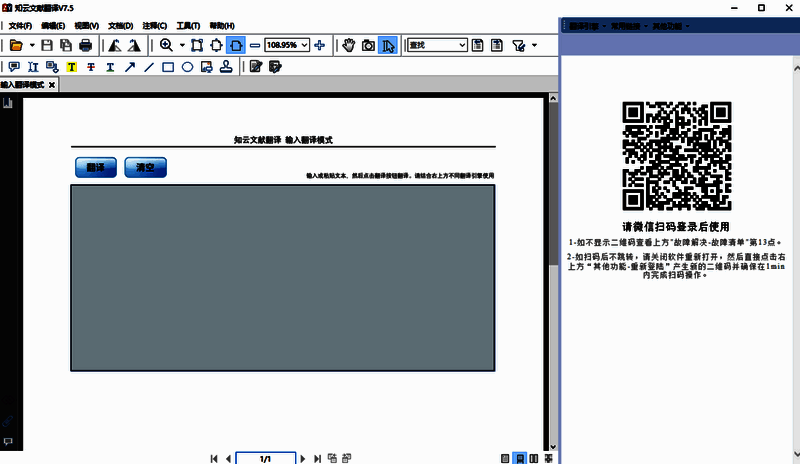Screen dimensions: 800x464
Task: Expand the 翻译引擎 dropdown in right panel
Action: pyautogui.click(x=588, y=26)
